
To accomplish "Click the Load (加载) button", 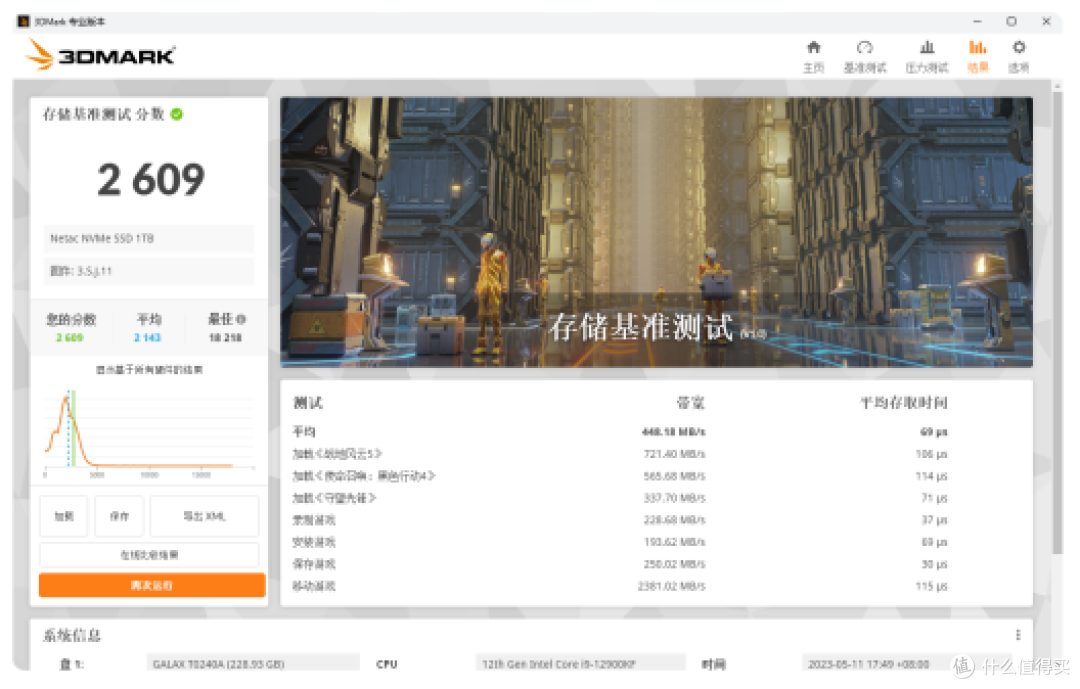I will pyautogui.click(x=63, y=516).
